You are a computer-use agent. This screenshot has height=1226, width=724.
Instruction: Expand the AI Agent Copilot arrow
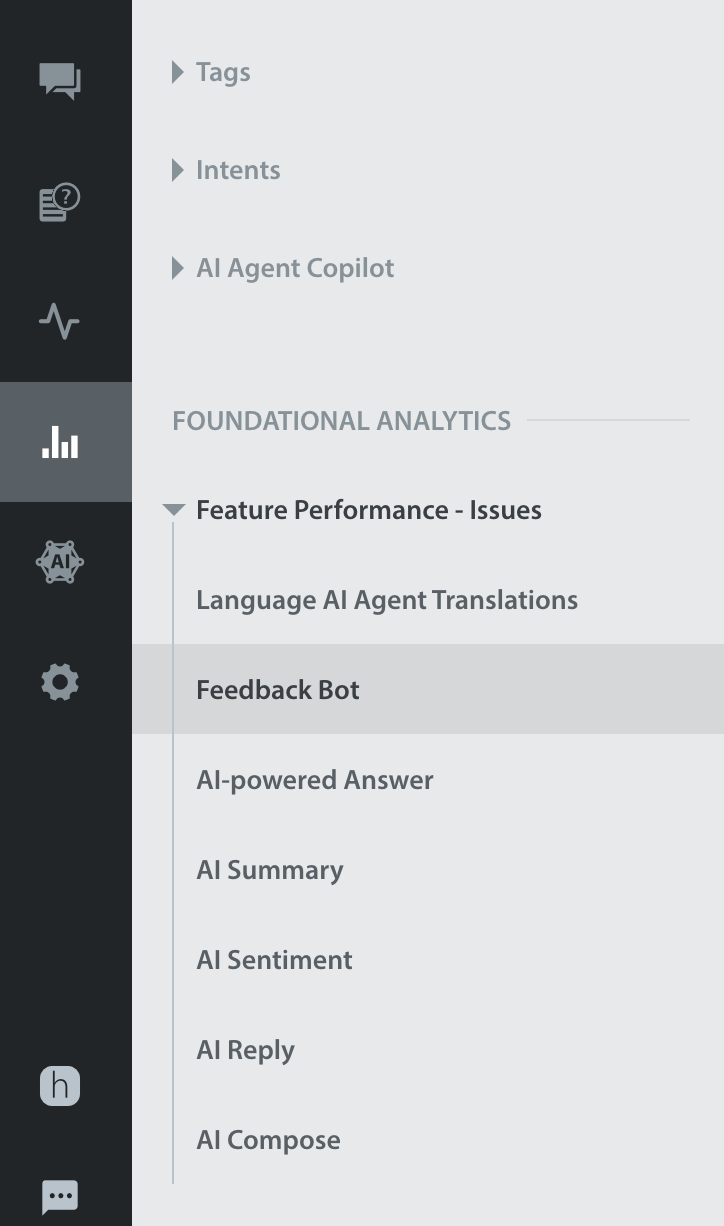(178, 268)
